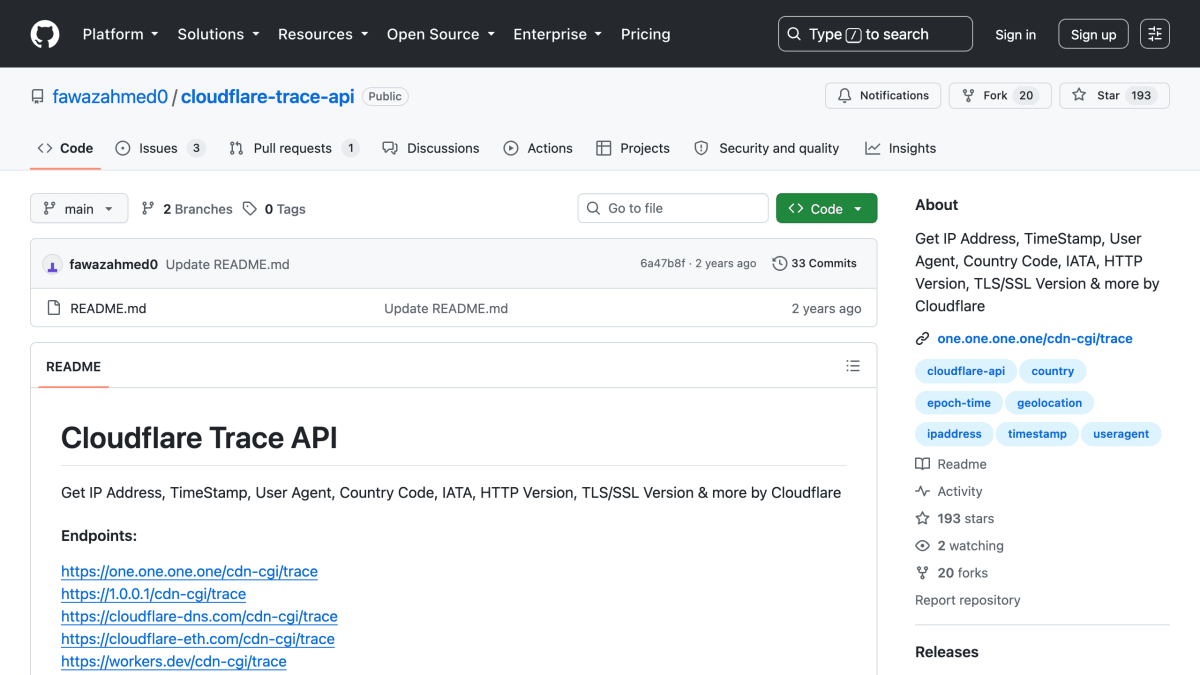Open https://cloudflare-dns.com/cdn-cgi/trace endpoint link

[199, 616]
